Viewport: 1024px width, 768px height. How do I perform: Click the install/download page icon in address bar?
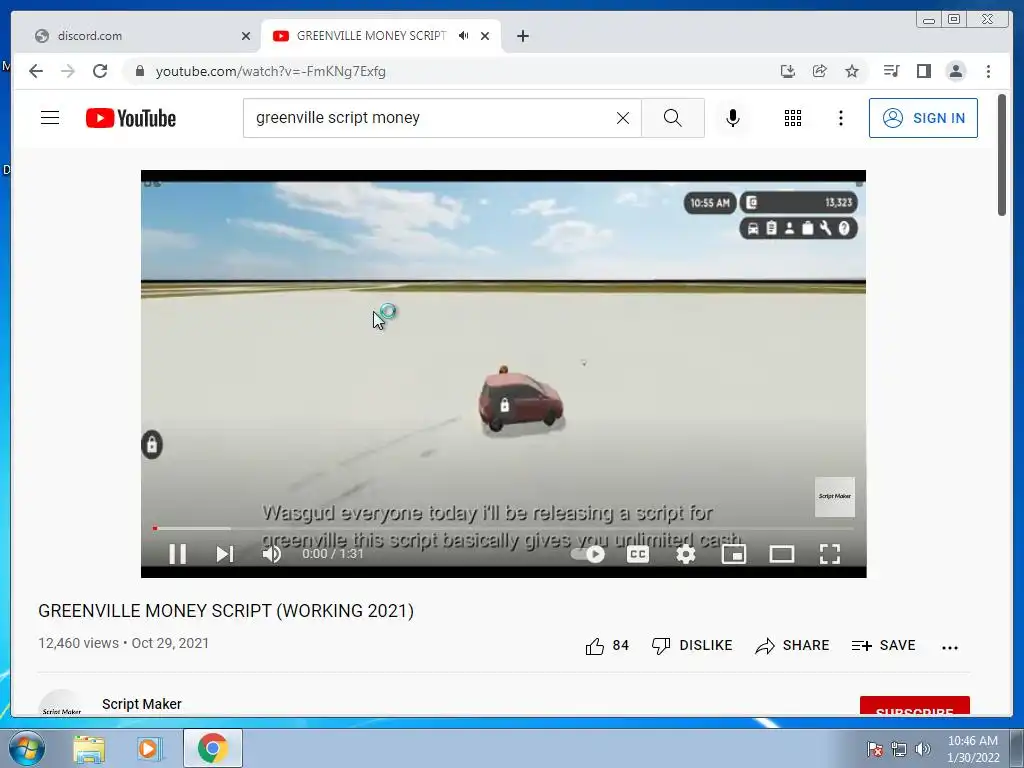coord(788,71)
